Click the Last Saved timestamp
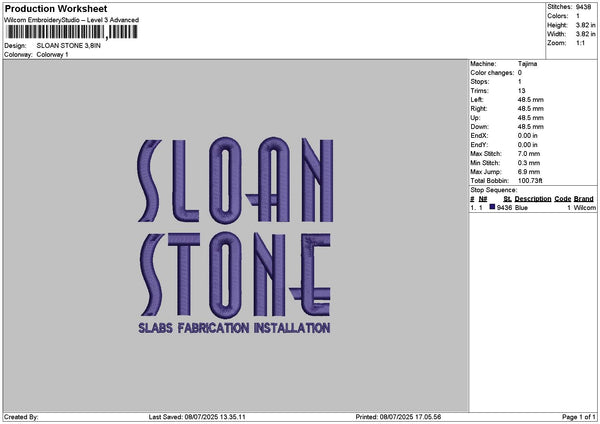The width and height of the screenshot is (600, 424). [197, 417]
